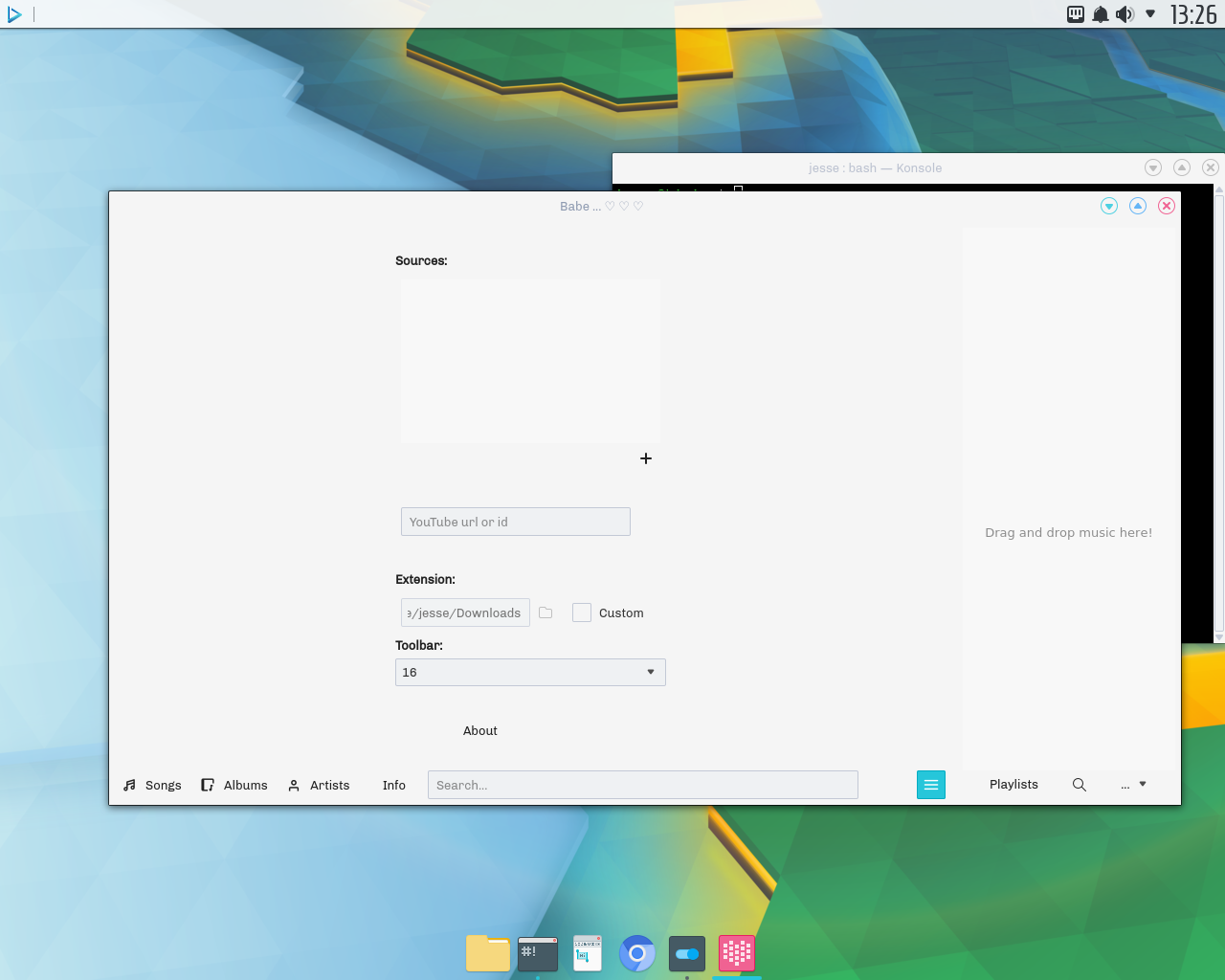Enable the Custom checkbox
Screen dimensions: 1225x980
(582, 612)
